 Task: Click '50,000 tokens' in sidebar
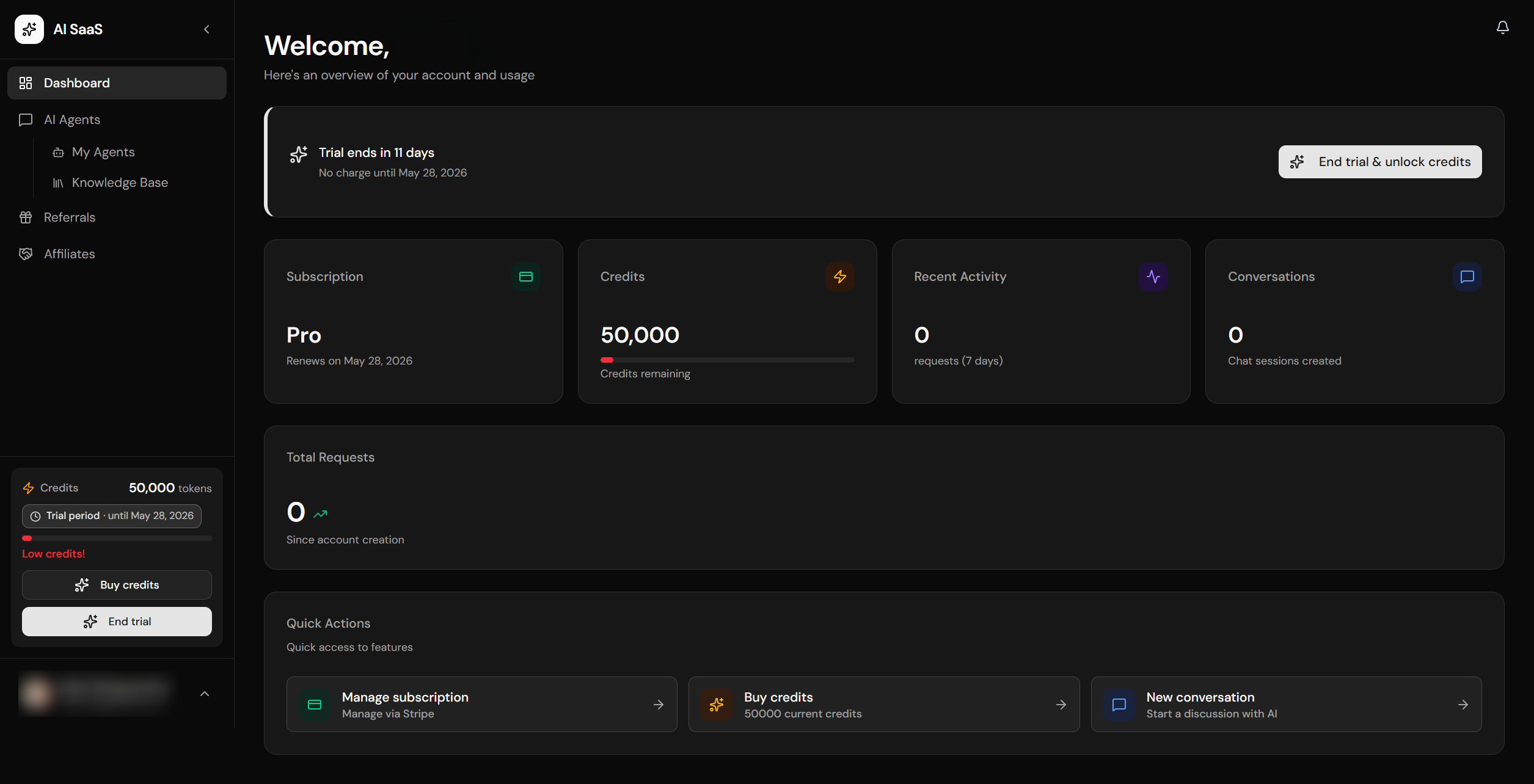[170, 488]
